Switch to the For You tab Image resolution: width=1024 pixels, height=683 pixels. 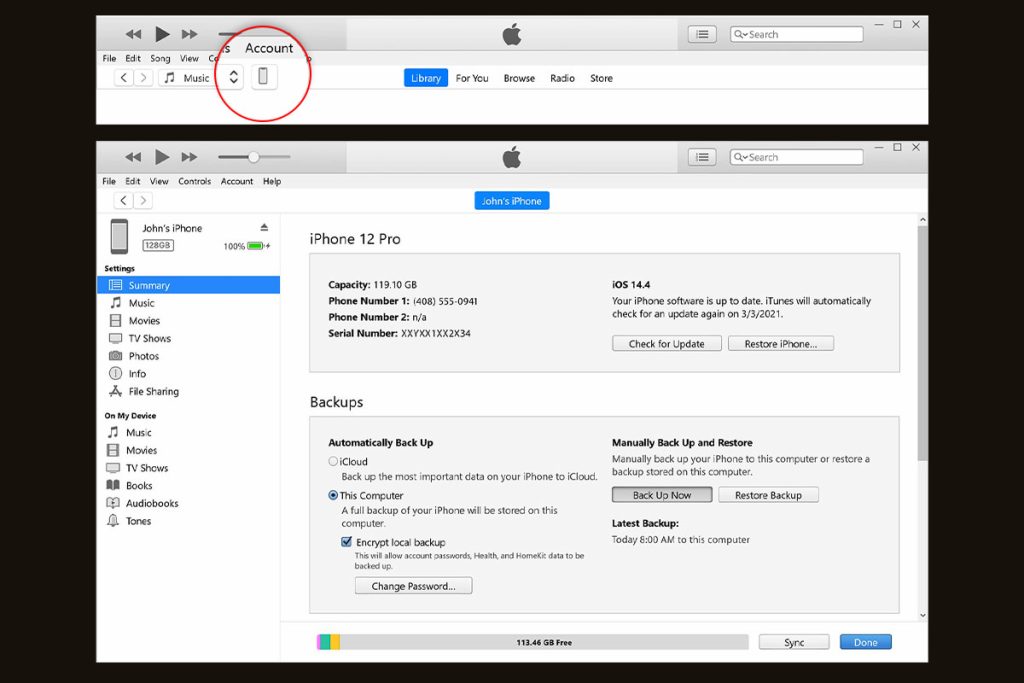472,78
